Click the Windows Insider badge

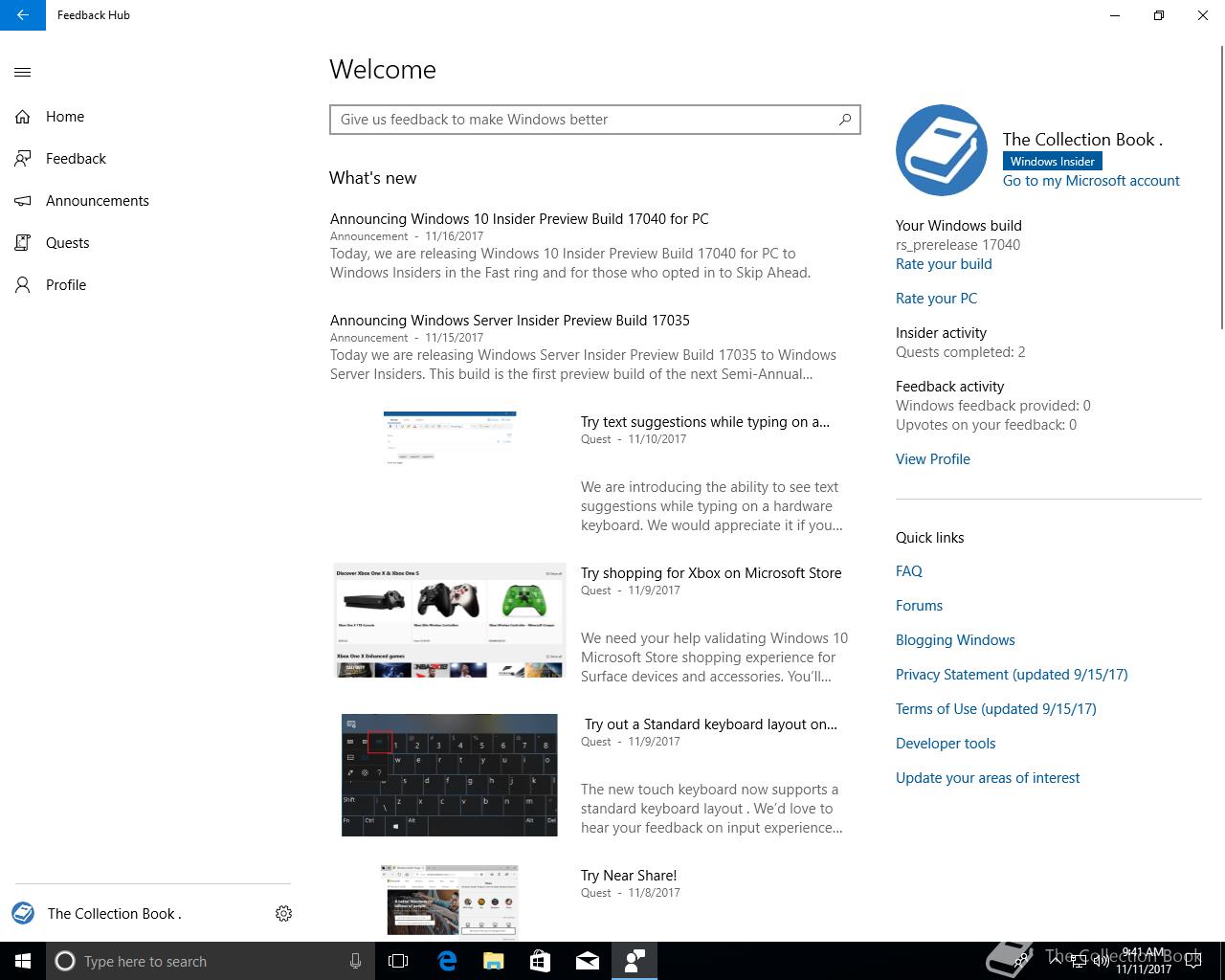(x=1052, y=162)
